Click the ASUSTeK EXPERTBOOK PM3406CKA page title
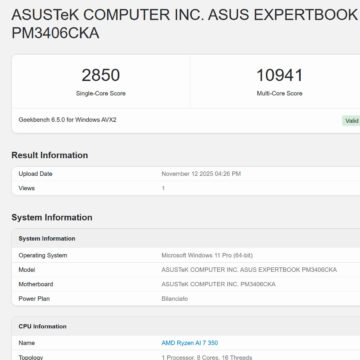The height and width of the screenshot is (360, 360). [185, 24]
